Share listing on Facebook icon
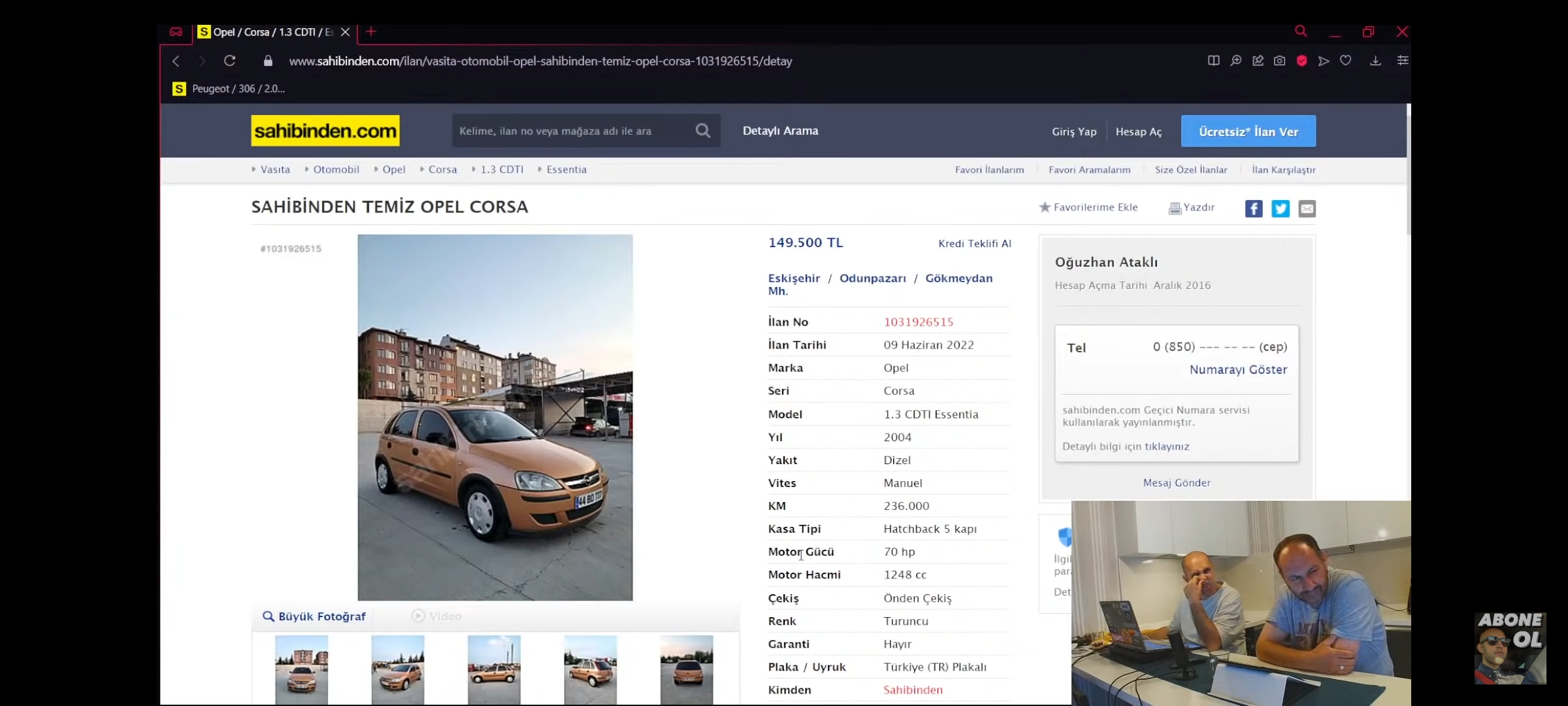 1253,209
